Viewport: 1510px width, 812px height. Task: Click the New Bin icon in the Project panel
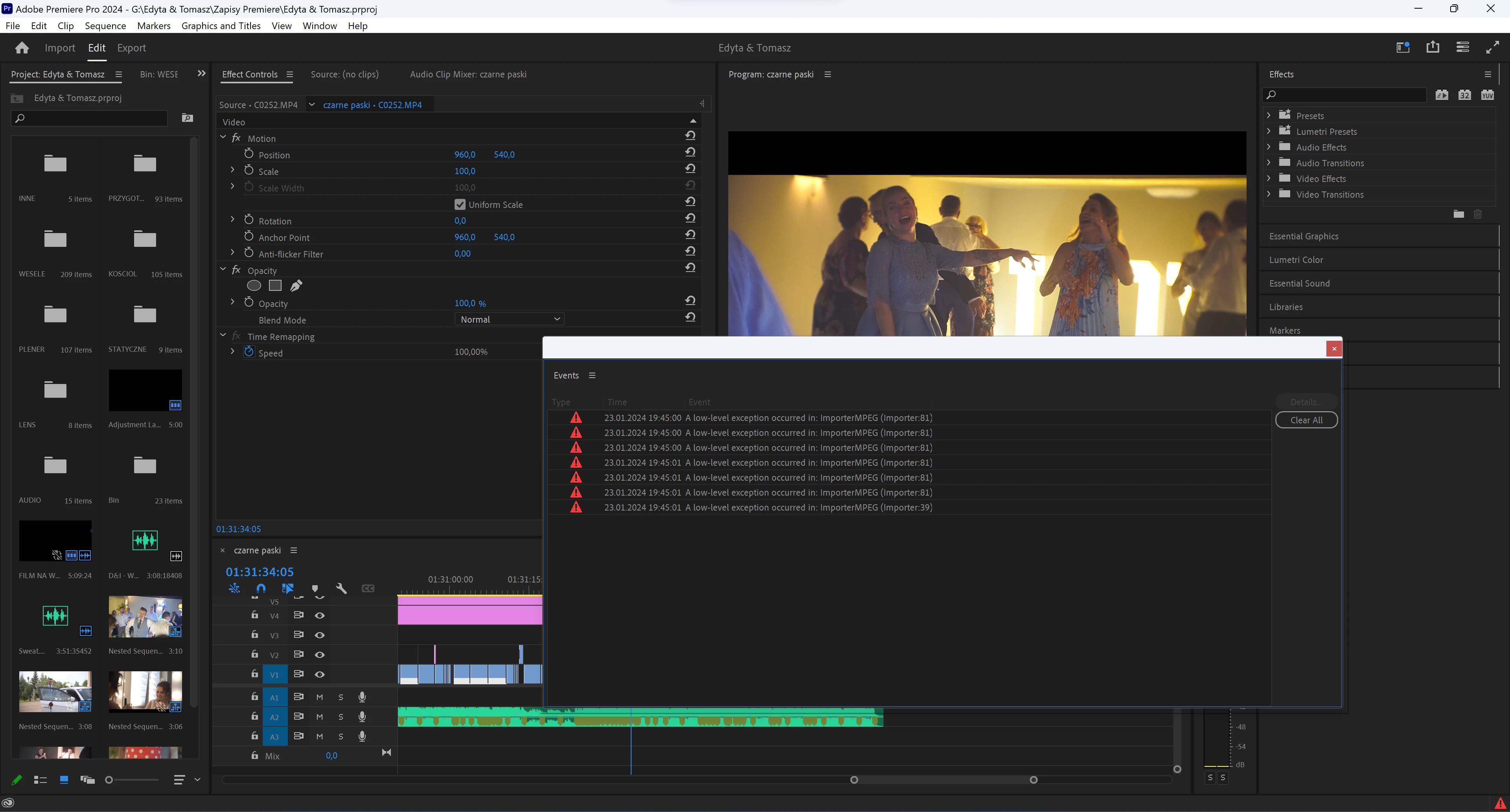[x=187, y=118]
